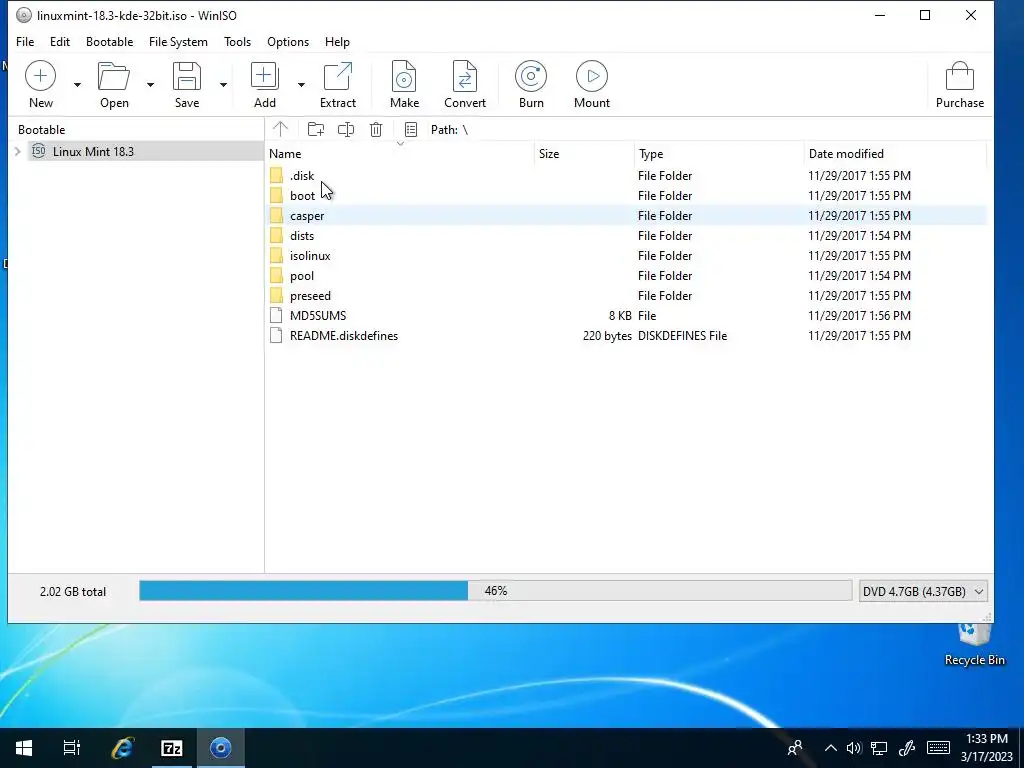Sort by the Type column header
Viewport: 1024px width, 768px height.
(x=719, y=154)
